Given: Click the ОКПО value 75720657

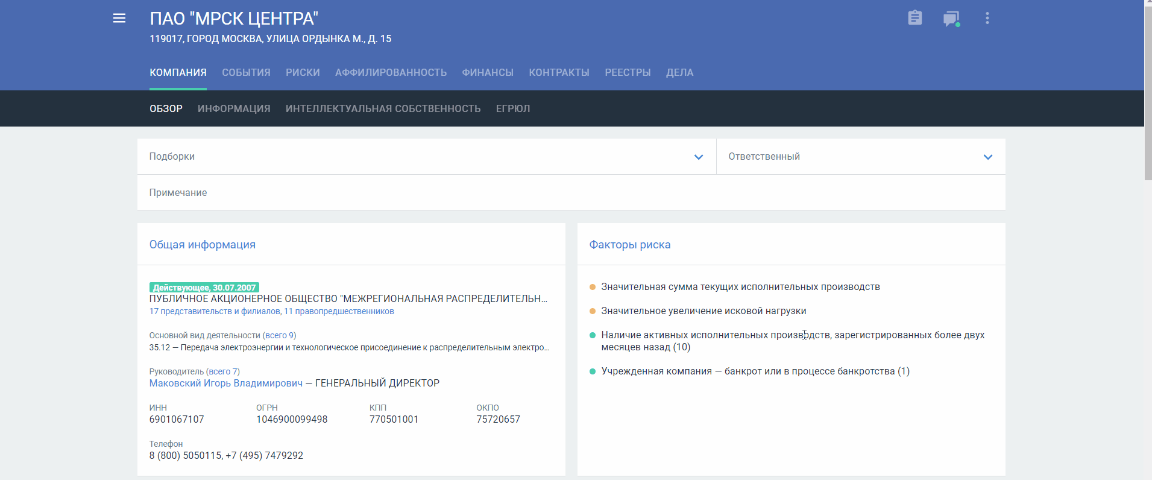Looking at the screenshot, I should [x=498, y=420].
